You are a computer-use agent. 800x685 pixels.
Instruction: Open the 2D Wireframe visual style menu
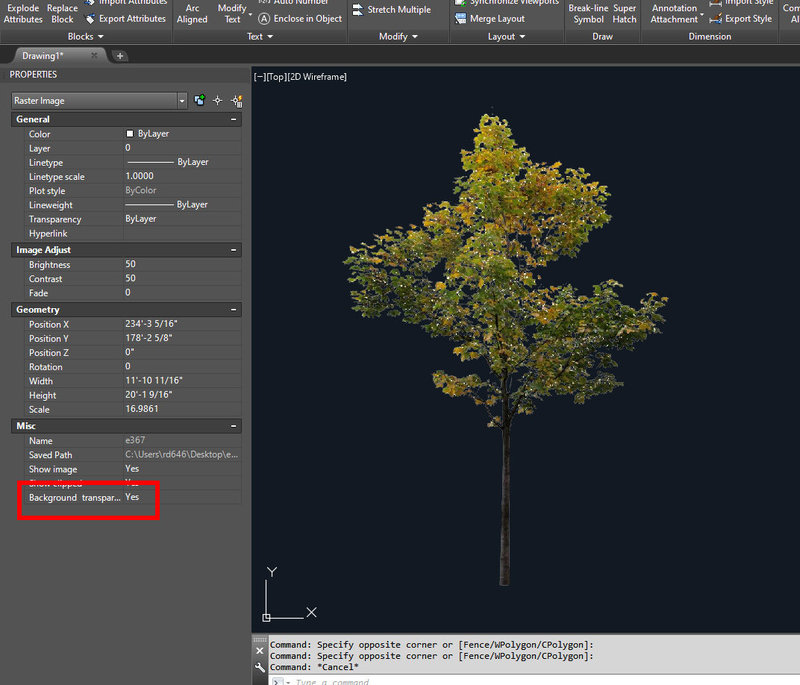(x=317, y=77)
